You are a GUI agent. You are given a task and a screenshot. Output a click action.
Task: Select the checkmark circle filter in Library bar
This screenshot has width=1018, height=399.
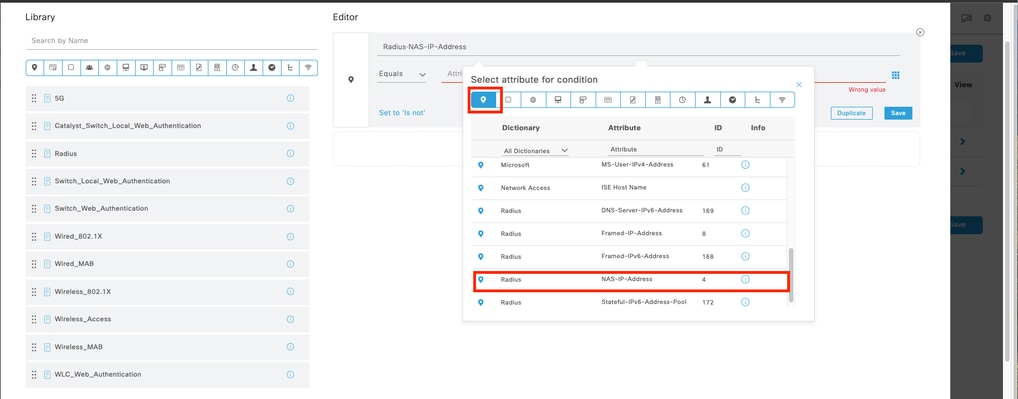(272, 67)
